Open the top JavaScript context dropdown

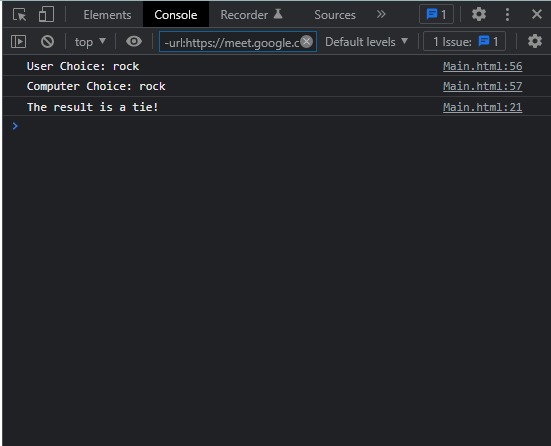pyautogui.click(x=90, y=42)
